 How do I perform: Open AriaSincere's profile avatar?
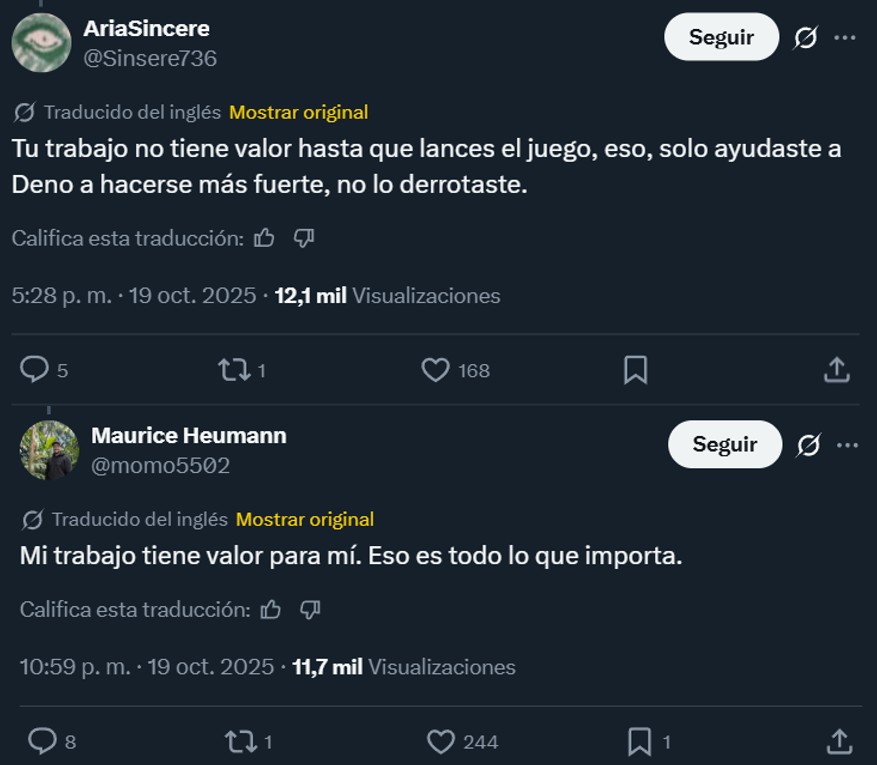[x=41, y=43]
